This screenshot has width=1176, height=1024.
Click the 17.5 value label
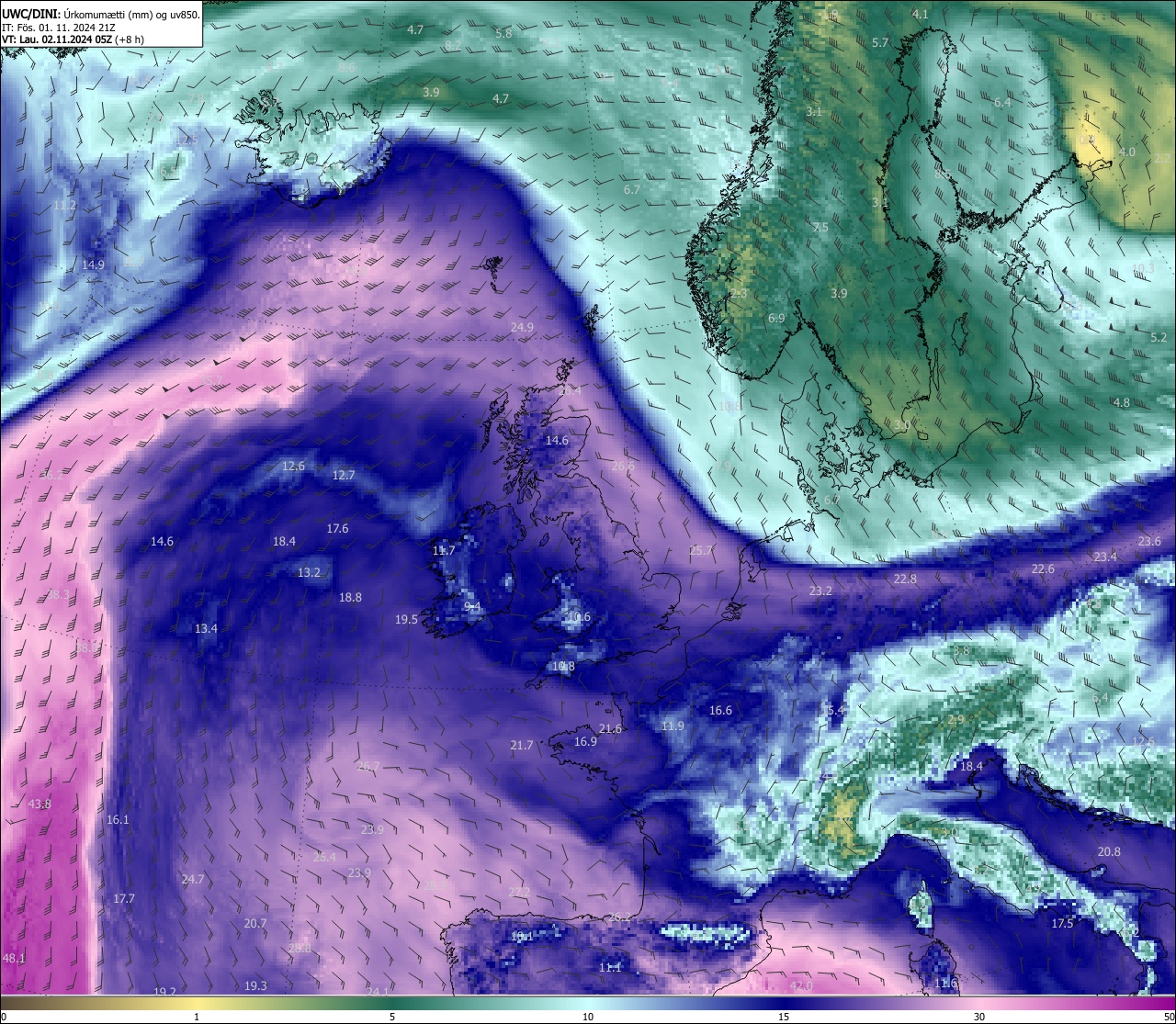[x=1062, y=924]
